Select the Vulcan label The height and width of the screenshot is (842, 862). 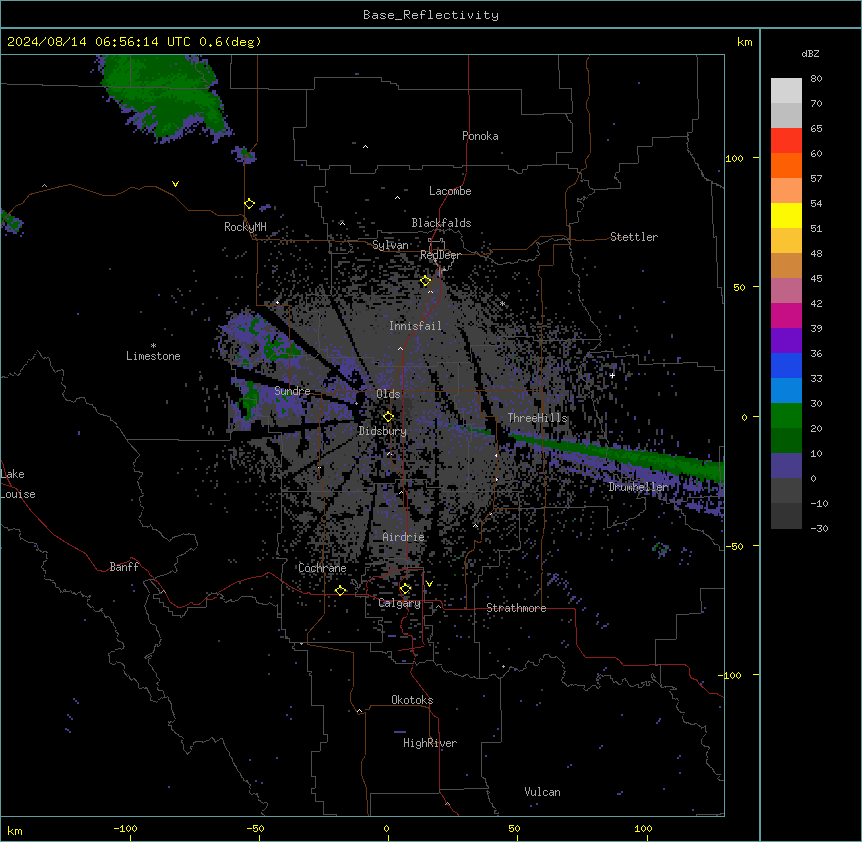click(x=542, y=792)
